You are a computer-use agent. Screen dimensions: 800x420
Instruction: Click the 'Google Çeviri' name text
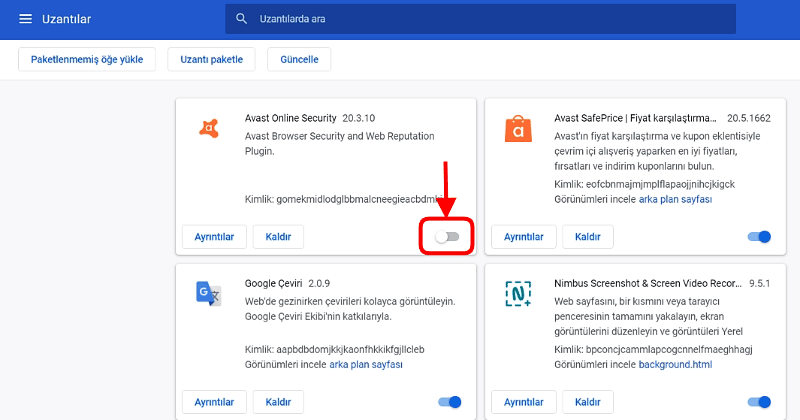tap(273, 284)
